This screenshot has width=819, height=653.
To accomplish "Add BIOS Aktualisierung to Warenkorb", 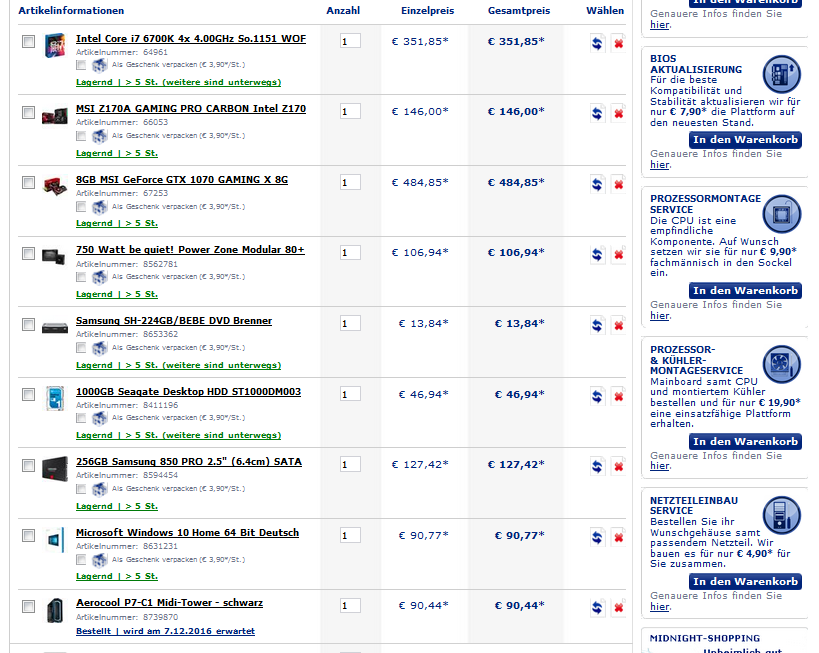I will 745,139.
